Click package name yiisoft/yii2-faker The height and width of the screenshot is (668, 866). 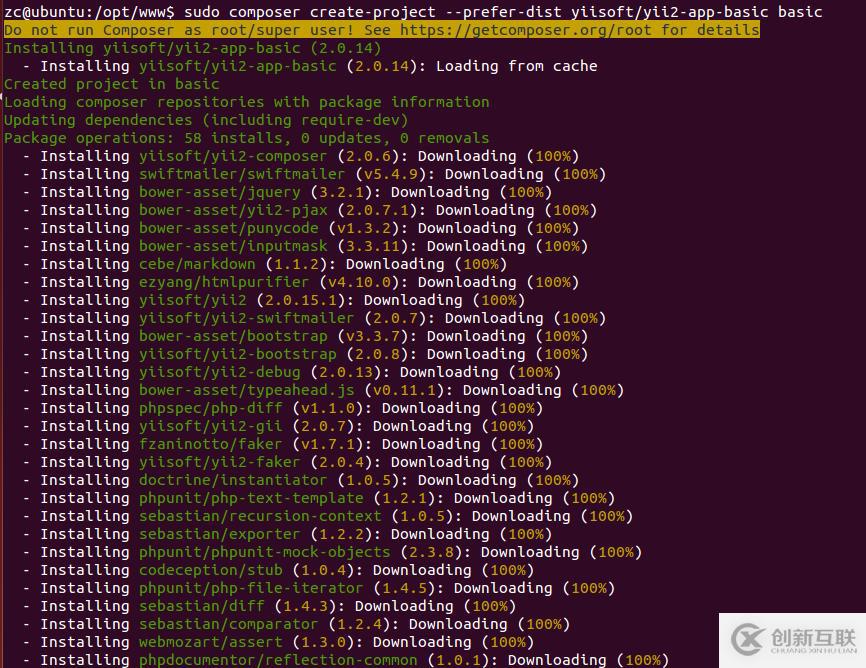pyautogui.click(x=219, y=462)
